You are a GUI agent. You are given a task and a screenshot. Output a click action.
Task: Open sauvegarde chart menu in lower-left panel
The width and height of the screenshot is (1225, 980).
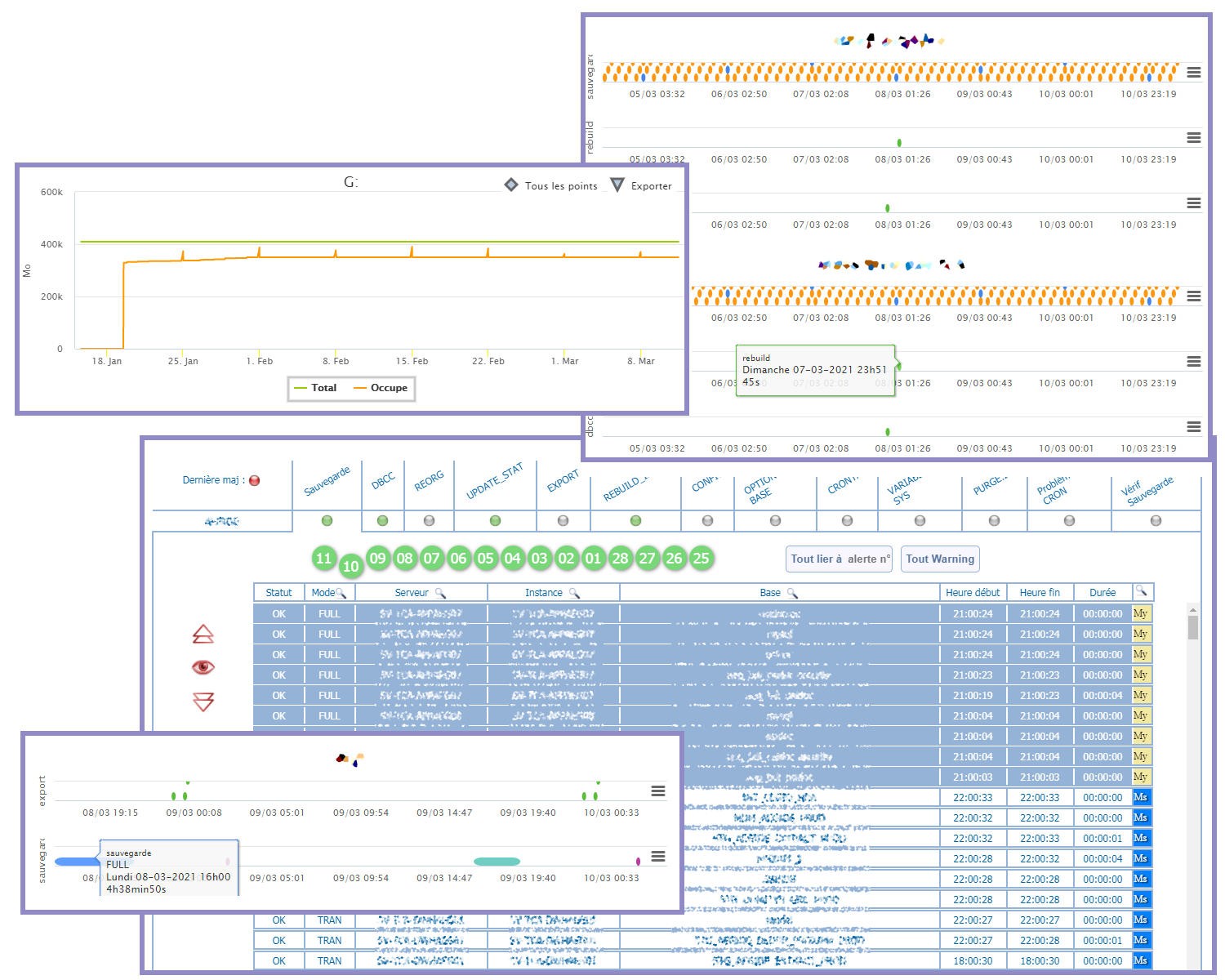[658, 856]
